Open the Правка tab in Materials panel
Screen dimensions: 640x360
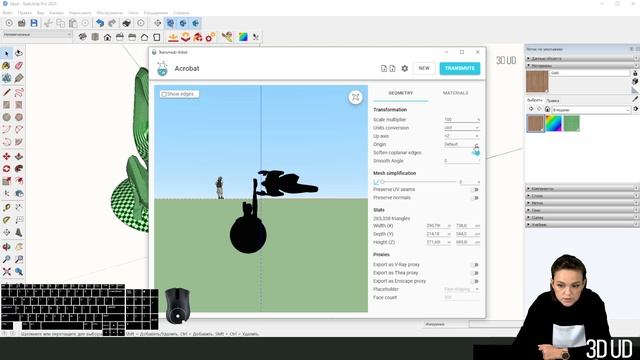(x=553, y=100)
